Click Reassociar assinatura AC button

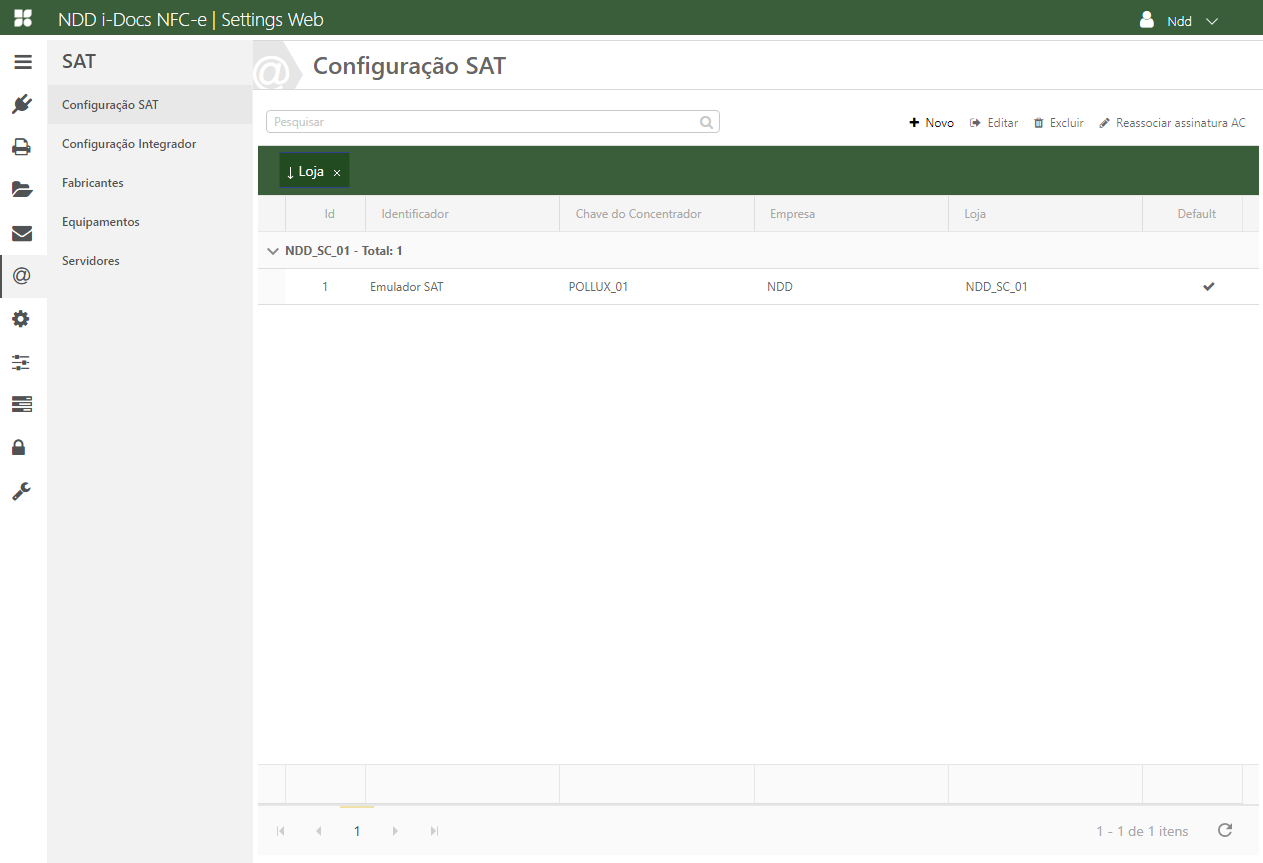1172,123
